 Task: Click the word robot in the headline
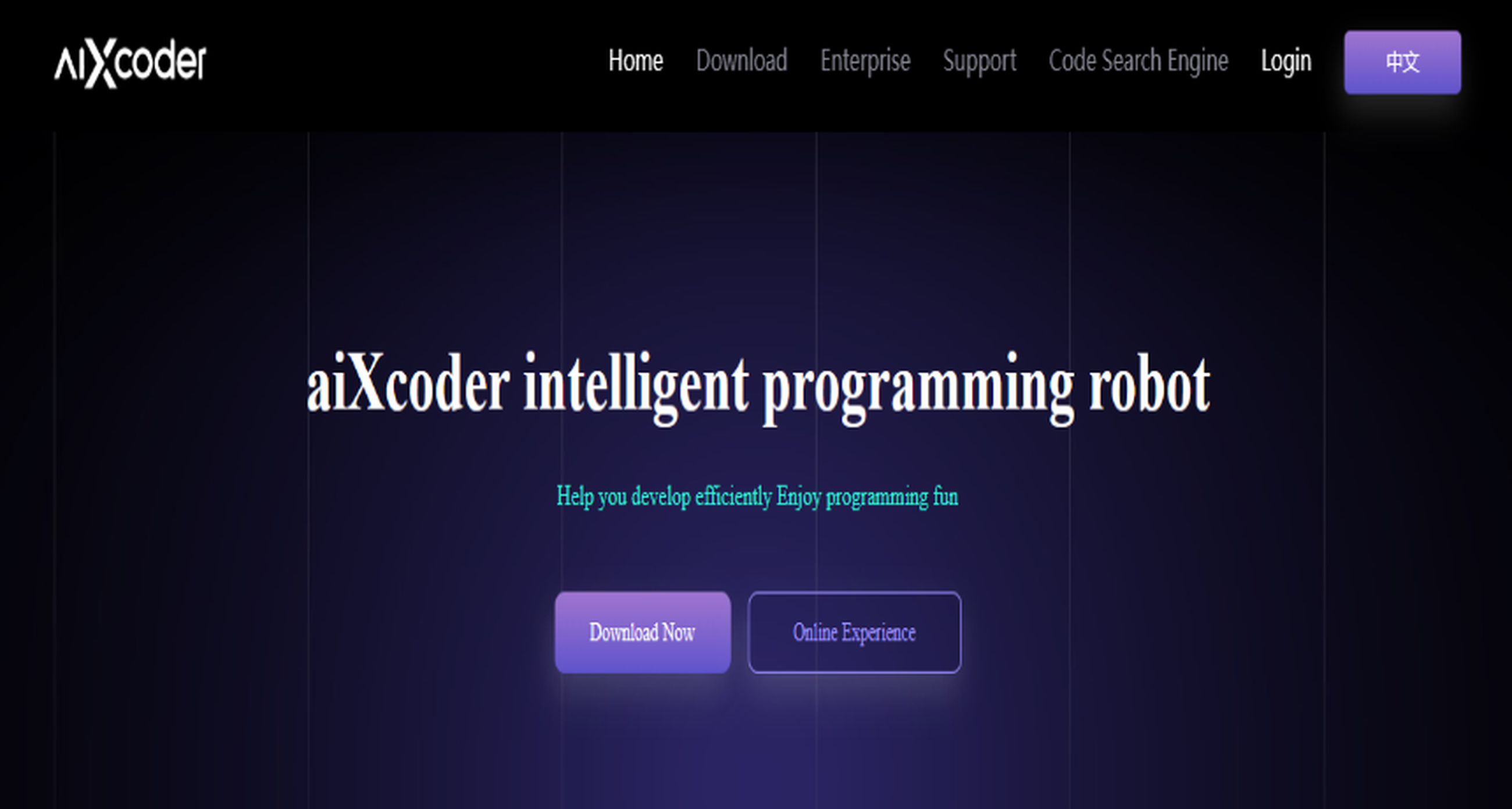[1149, 384]
